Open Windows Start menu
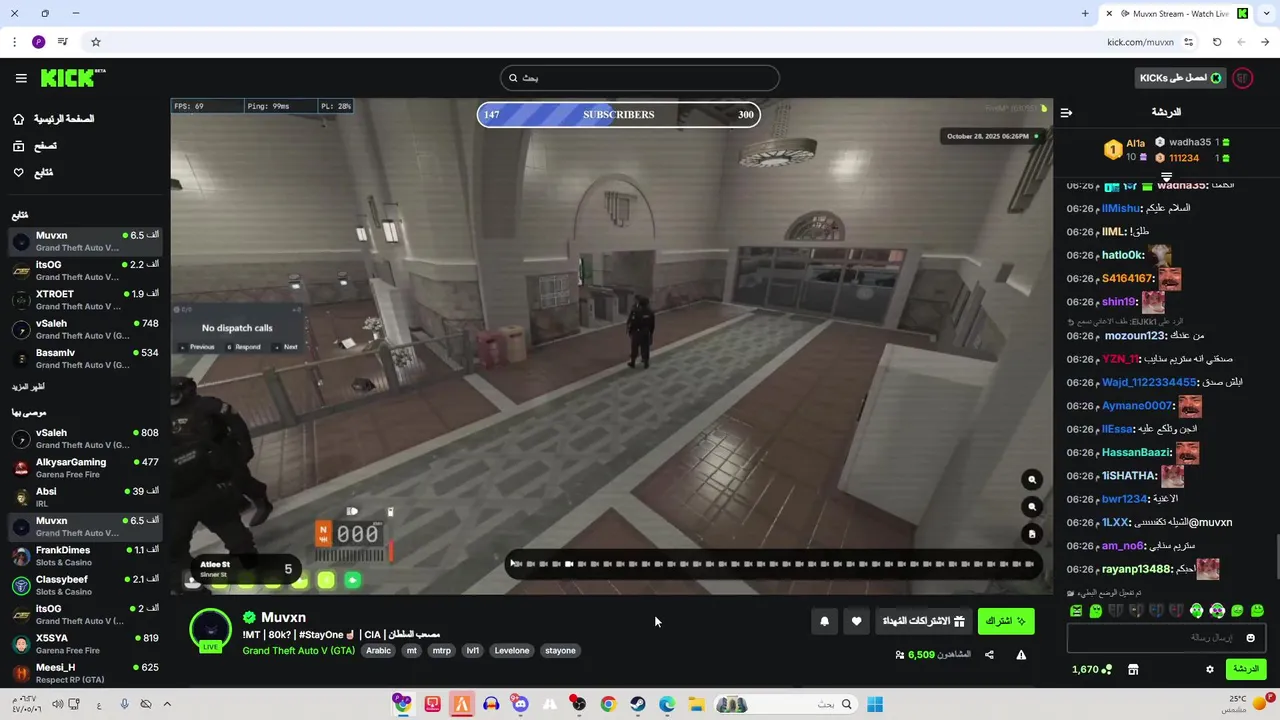 click(x=875, y=704)
